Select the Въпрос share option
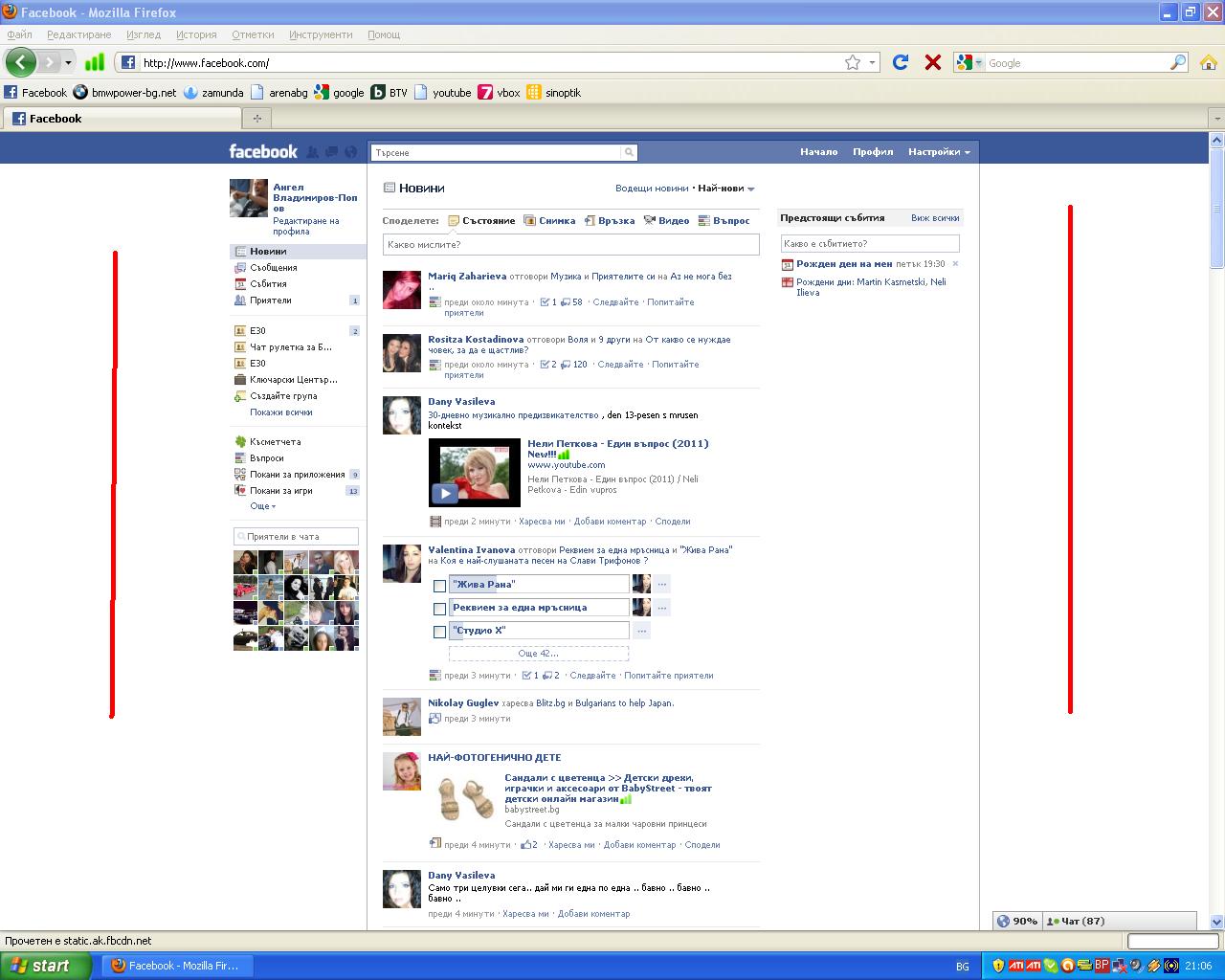 click(724, 220)
